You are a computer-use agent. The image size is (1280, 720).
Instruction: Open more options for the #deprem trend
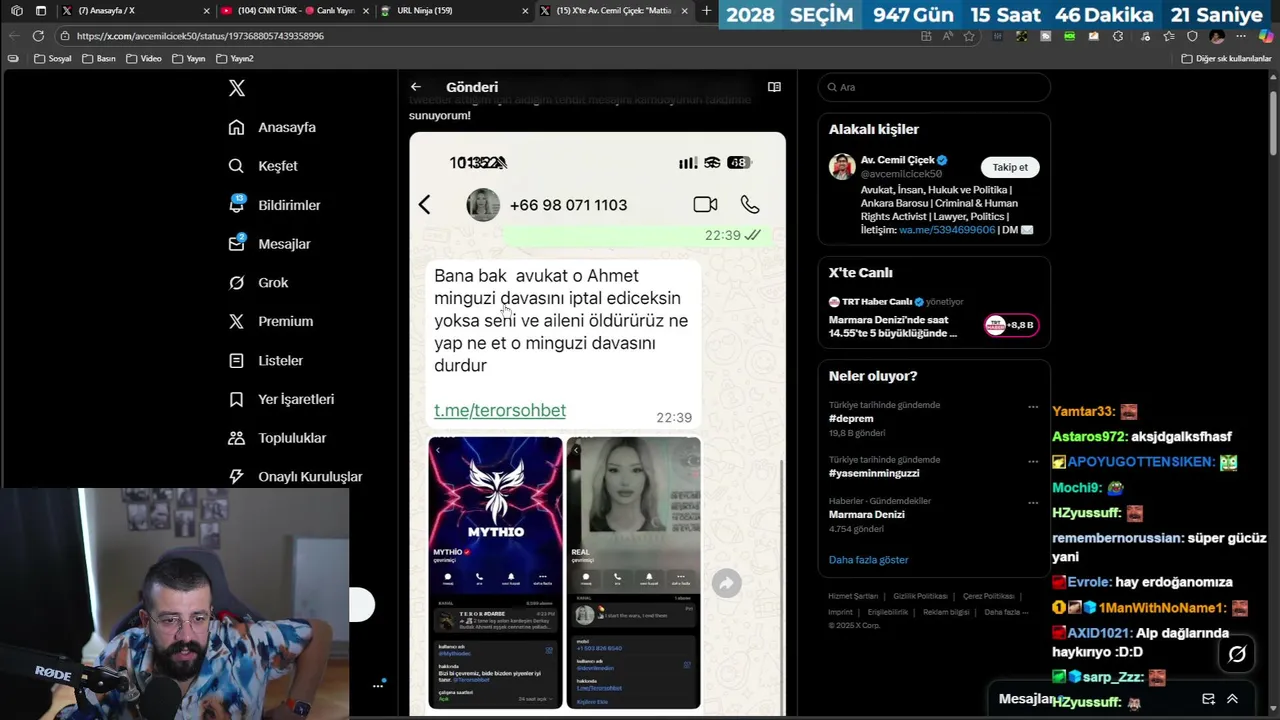pos(1033,407)
